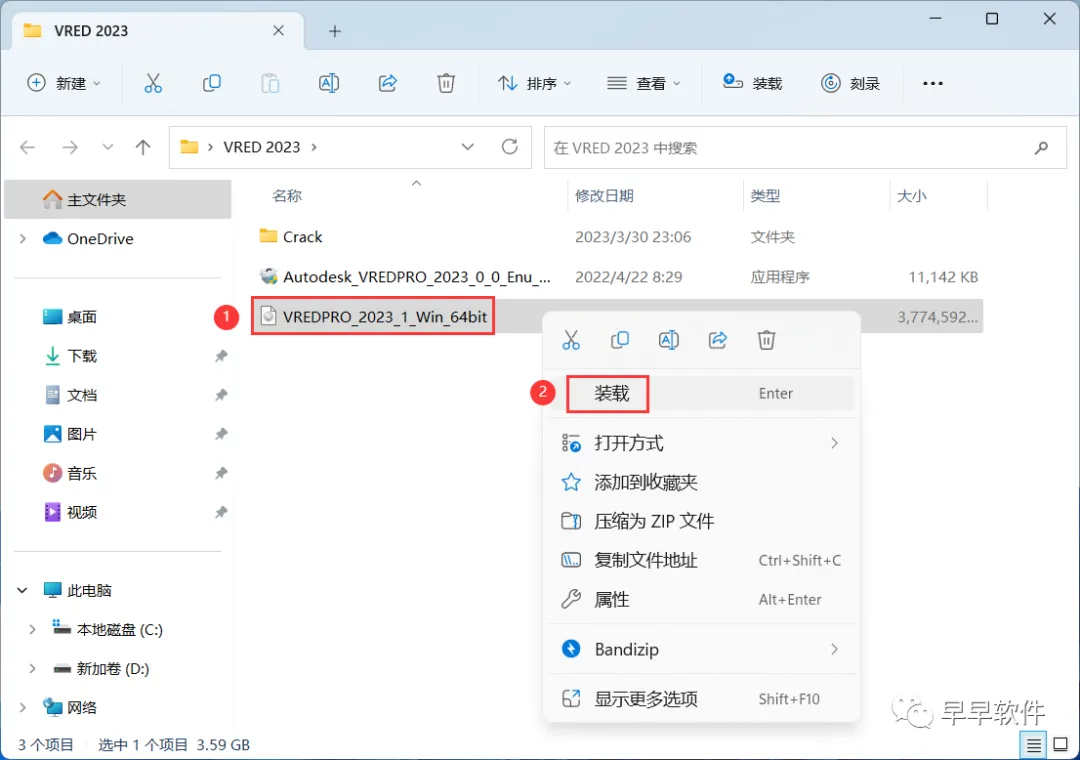1080x760 pixels.
Task: Open the Bandizip submenu
Action: click(701, 649)
